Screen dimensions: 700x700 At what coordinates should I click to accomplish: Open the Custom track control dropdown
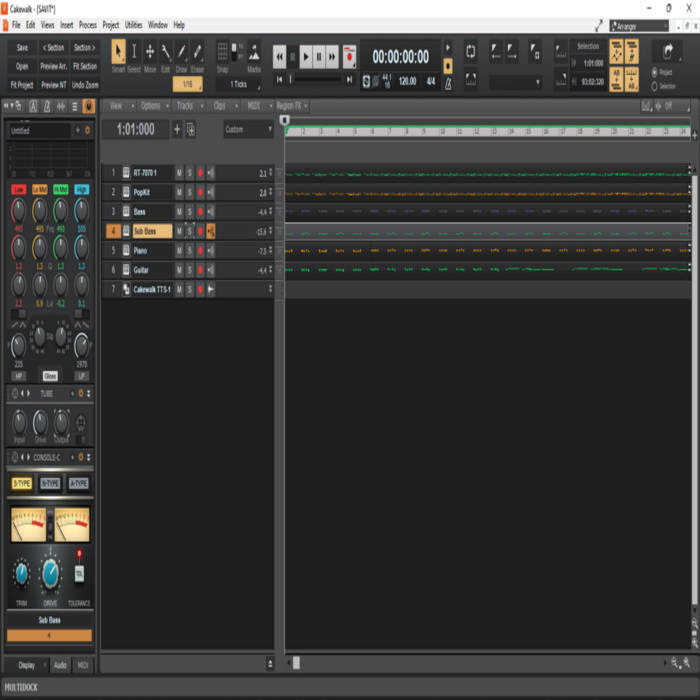[248, 129]
